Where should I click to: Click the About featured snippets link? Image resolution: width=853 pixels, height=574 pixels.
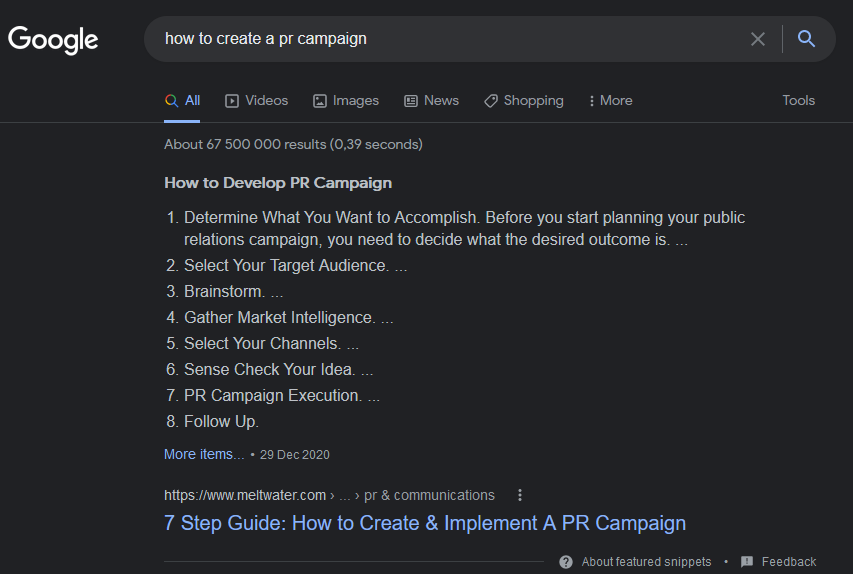pyautogui.click(x=646, y=562)
